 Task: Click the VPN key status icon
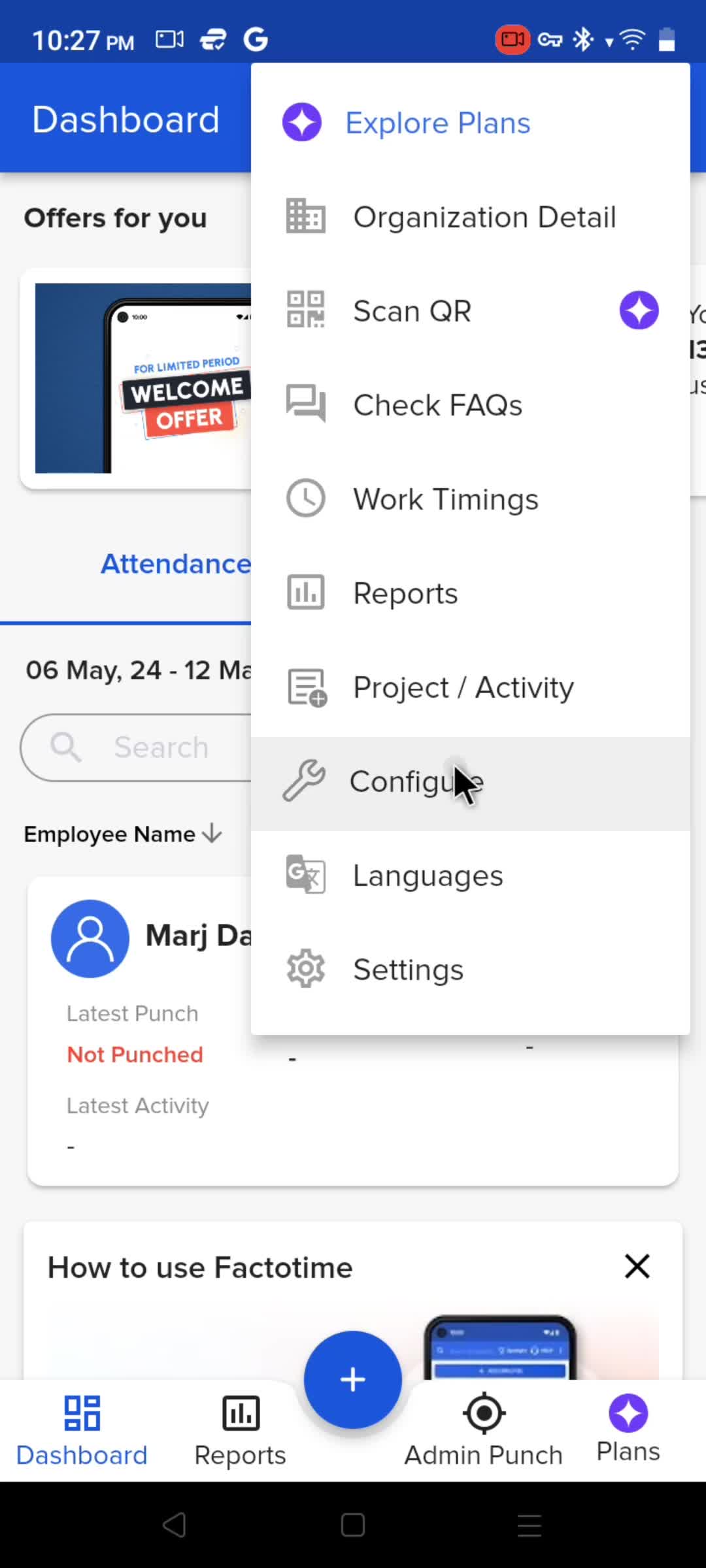click(550, 41)
